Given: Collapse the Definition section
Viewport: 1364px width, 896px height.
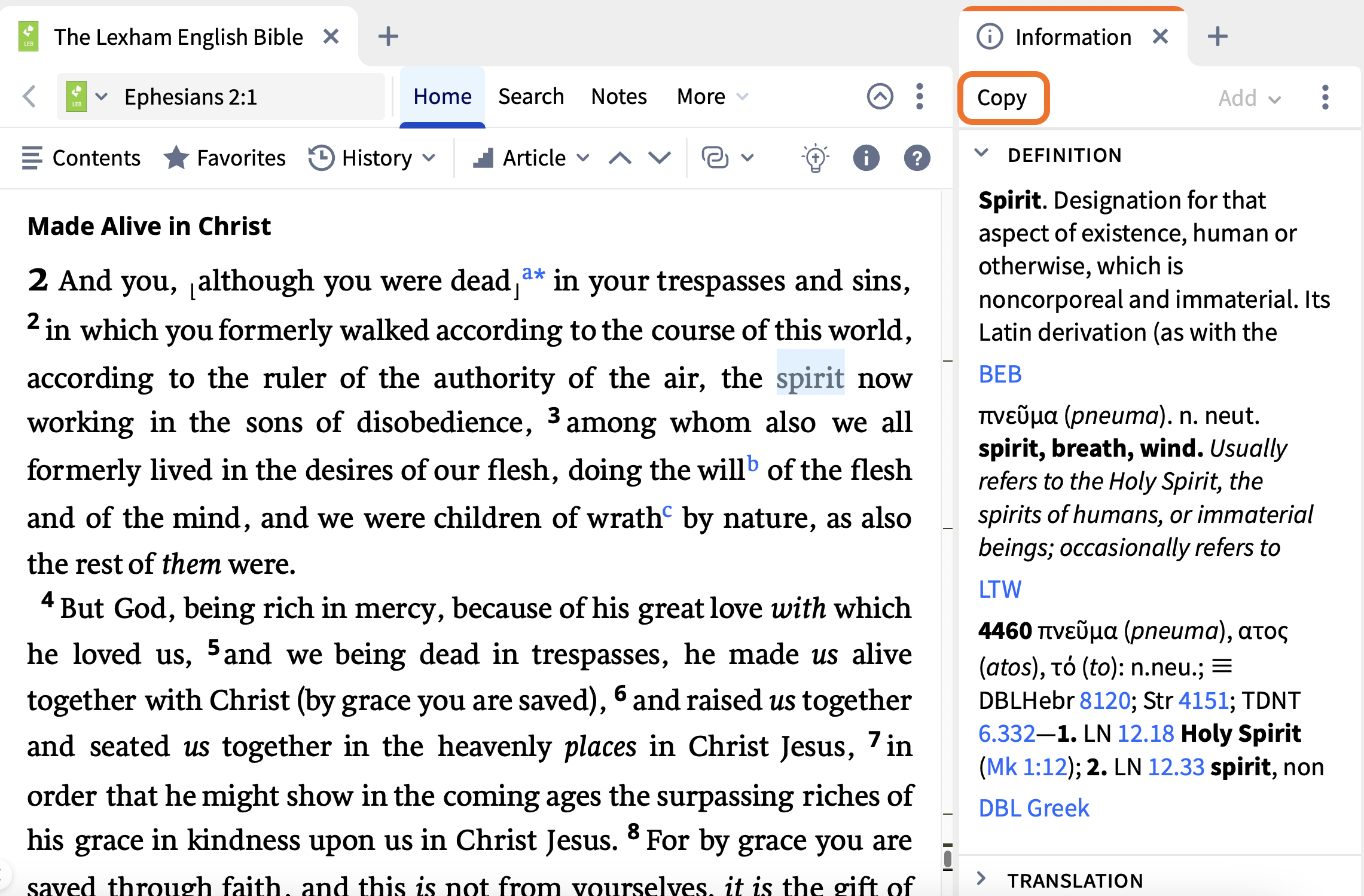Looking at the screenshot, I should tap(981, 154).
